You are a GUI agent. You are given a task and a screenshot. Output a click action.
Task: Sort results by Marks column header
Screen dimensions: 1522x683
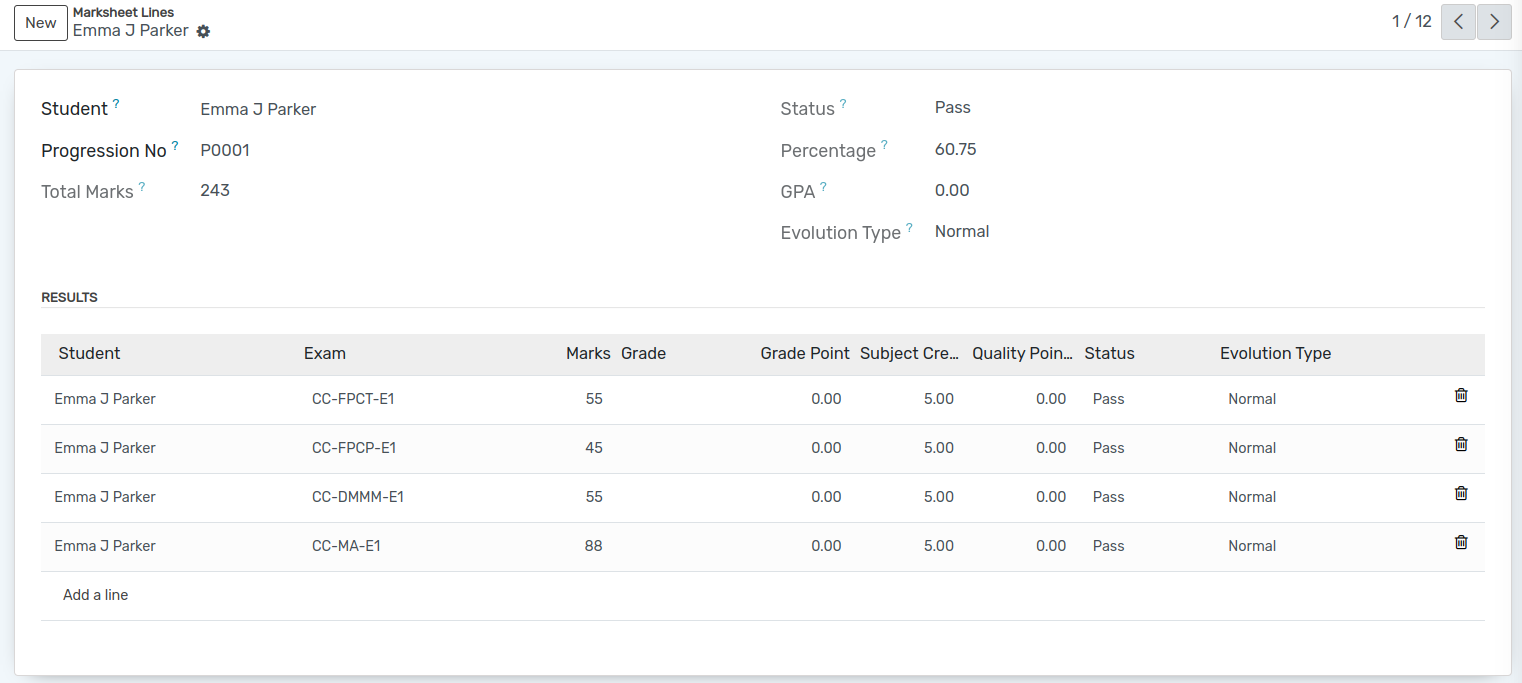pos(588,353)
